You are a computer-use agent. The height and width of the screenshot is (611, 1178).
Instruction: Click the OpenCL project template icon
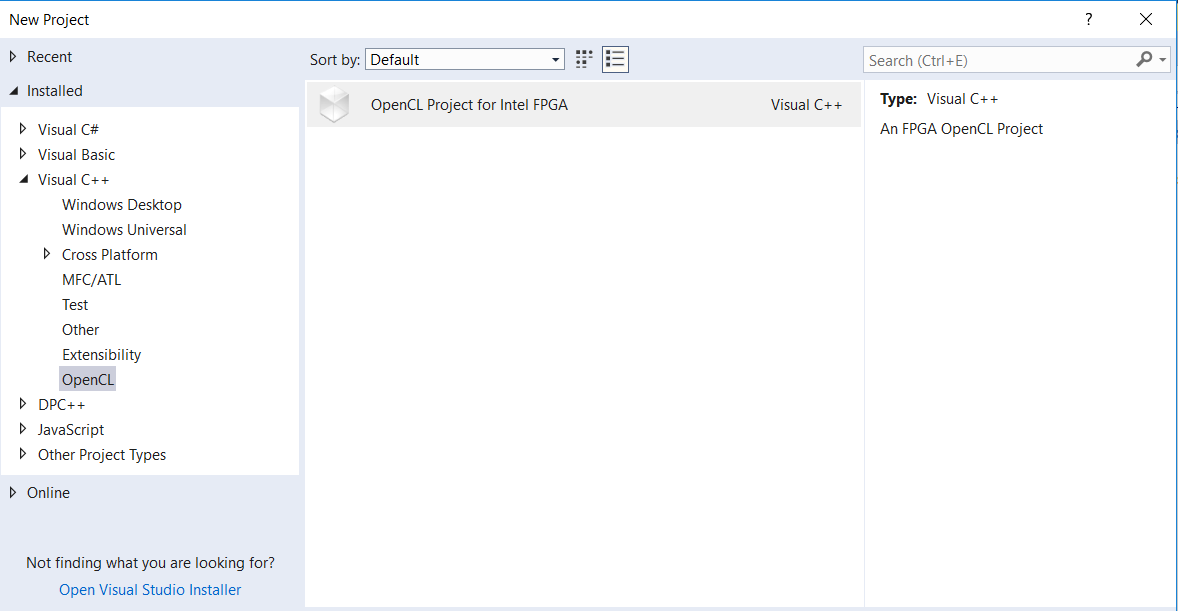(x=334, y=104)
